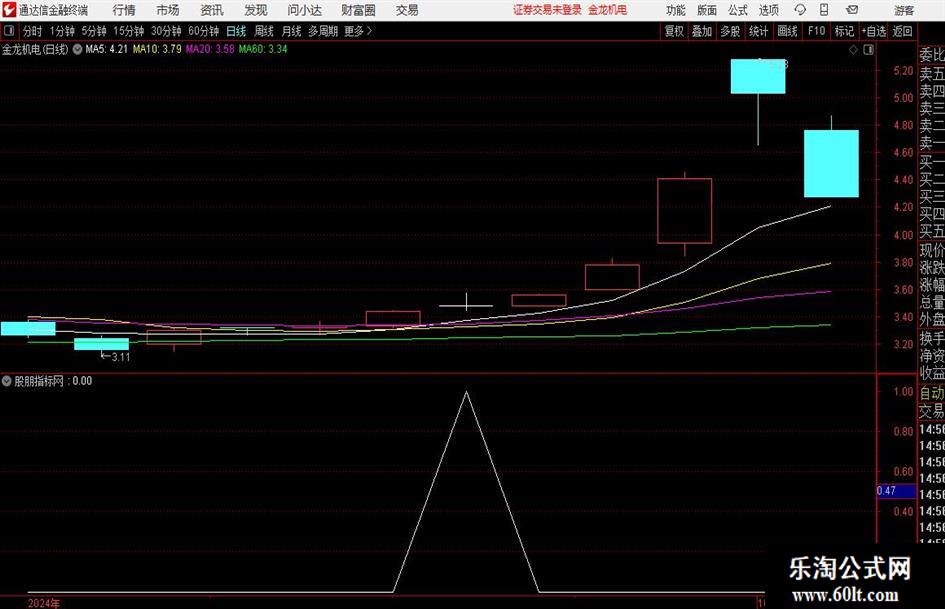The image size is (945, 609).
Task: Switch to 30分钟 chart period
Action: click(x=166, y=31)
